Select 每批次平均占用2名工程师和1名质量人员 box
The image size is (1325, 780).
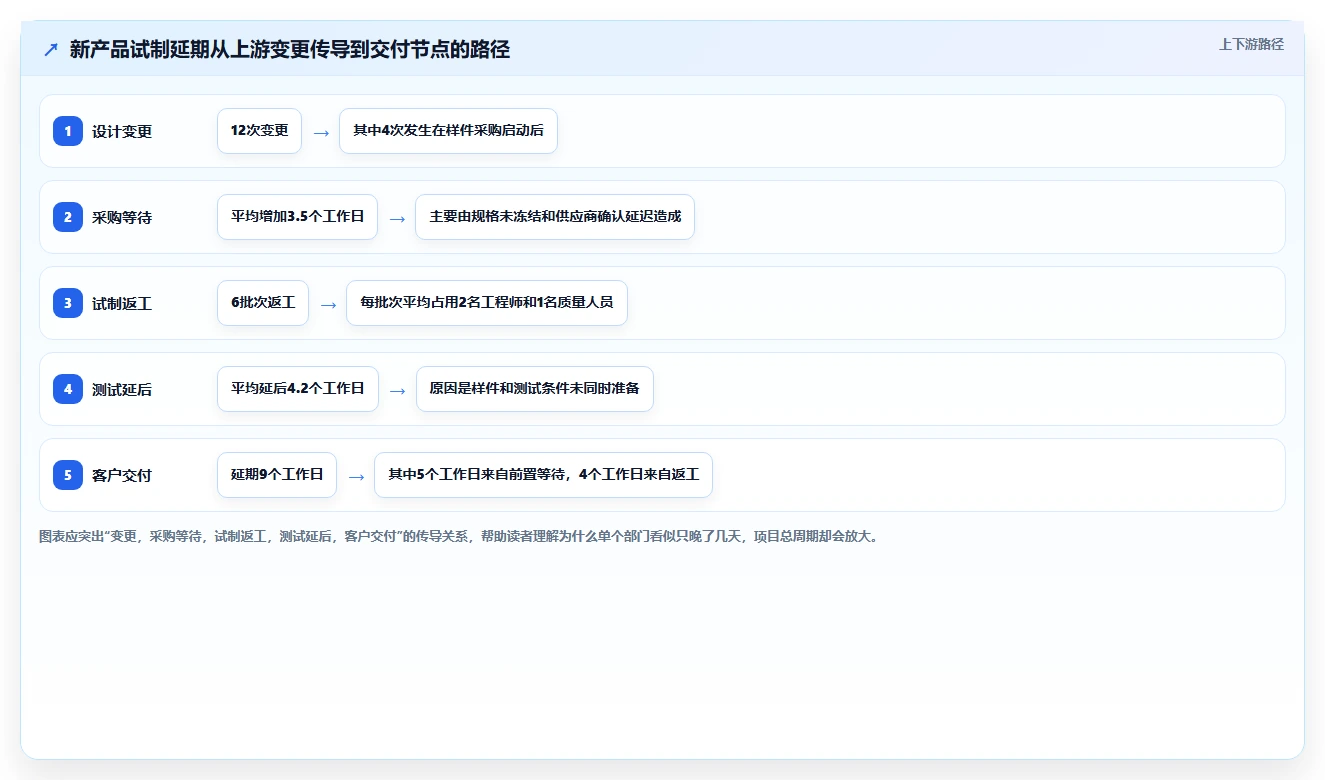point(487,303)
